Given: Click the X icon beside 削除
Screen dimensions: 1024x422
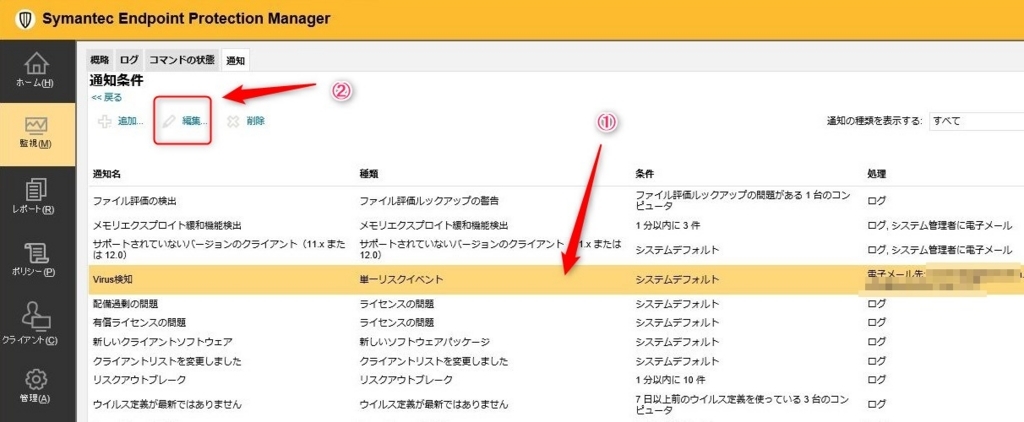Looking at the screenshot, I should click(x=233, y=121).
